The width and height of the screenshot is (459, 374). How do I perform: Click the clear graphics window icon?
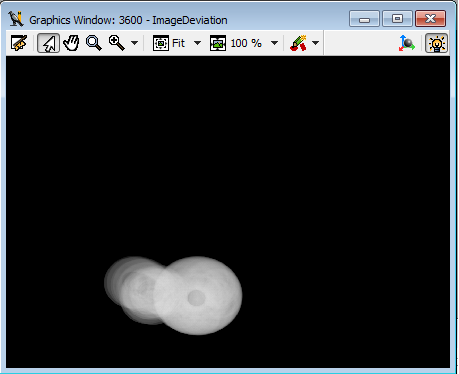click(x=19, y=43)
